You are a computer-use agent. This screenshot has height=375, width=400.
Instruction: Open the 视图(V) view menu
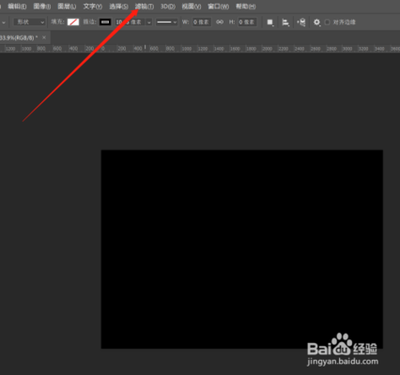pyautogui.click(x=191, y=6)
